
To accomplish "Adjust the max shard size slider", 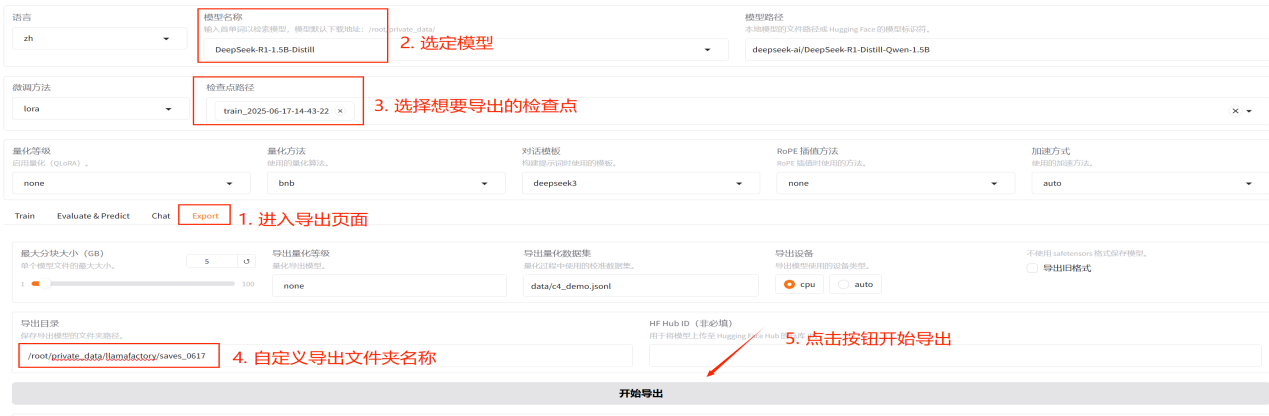I will tap(37, 284).
